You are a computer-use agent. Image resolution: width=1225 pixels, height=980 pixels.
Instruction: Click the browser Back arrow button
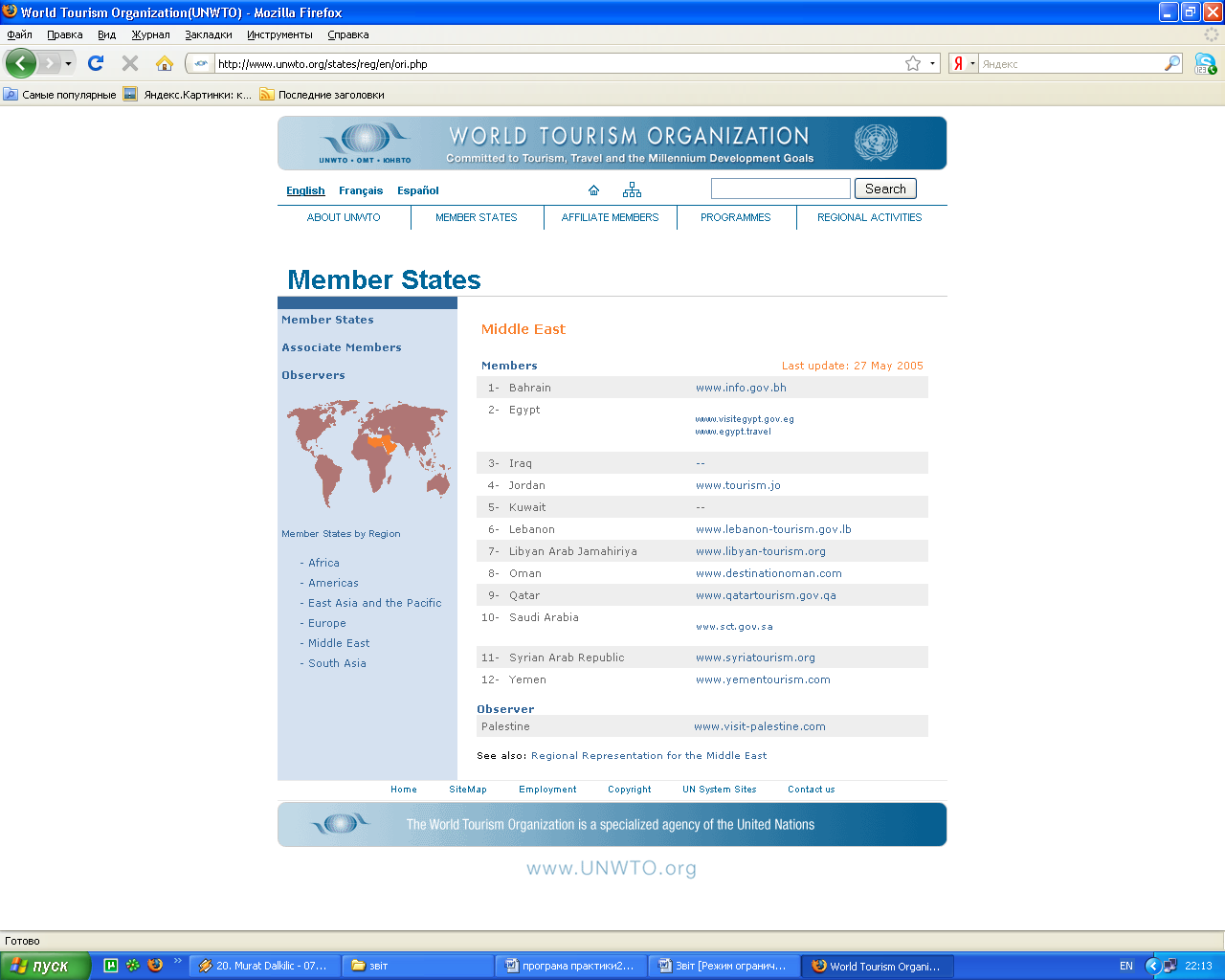[x=21, y=63]
